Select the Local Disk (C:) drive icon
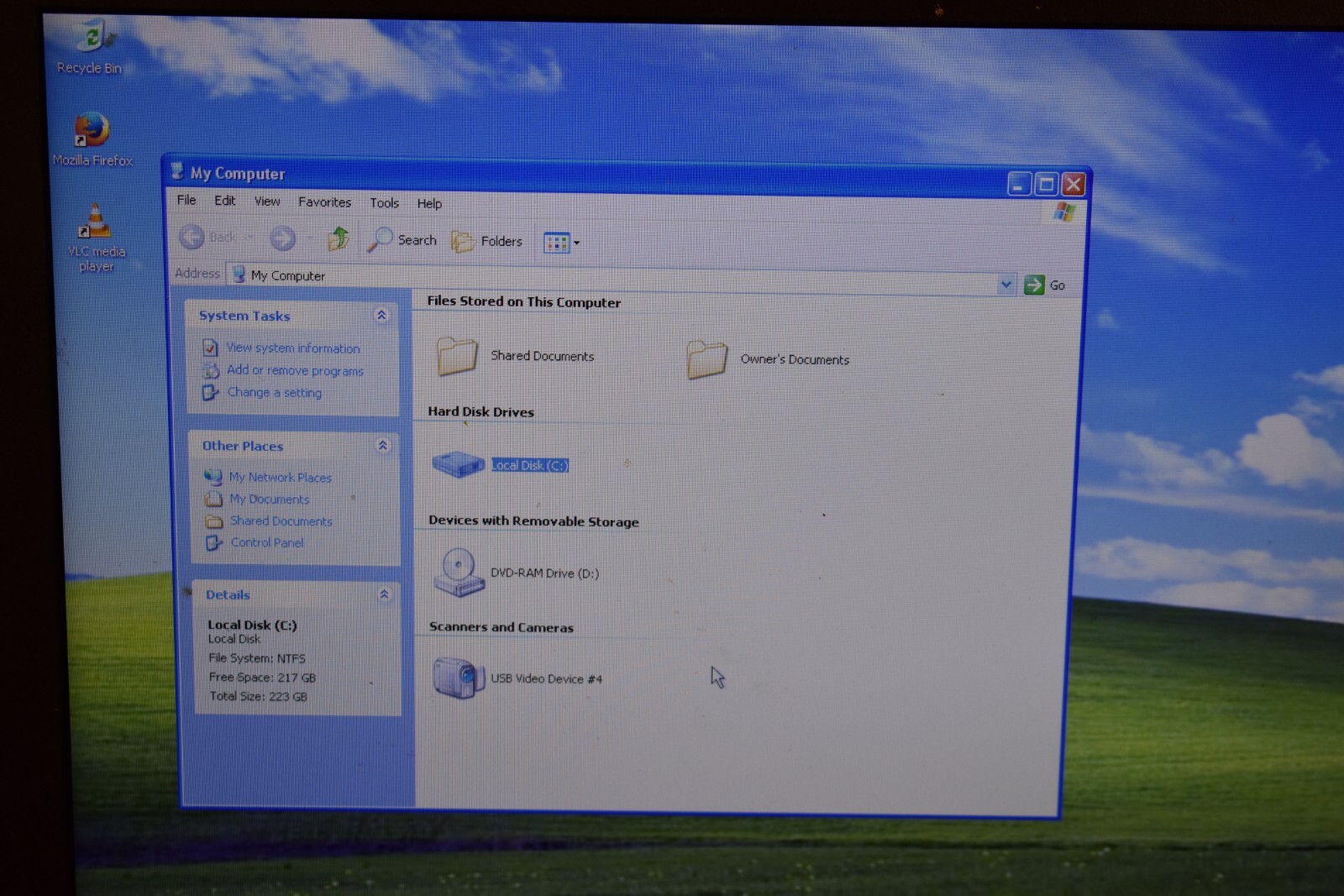 click(x=458, y=464)
